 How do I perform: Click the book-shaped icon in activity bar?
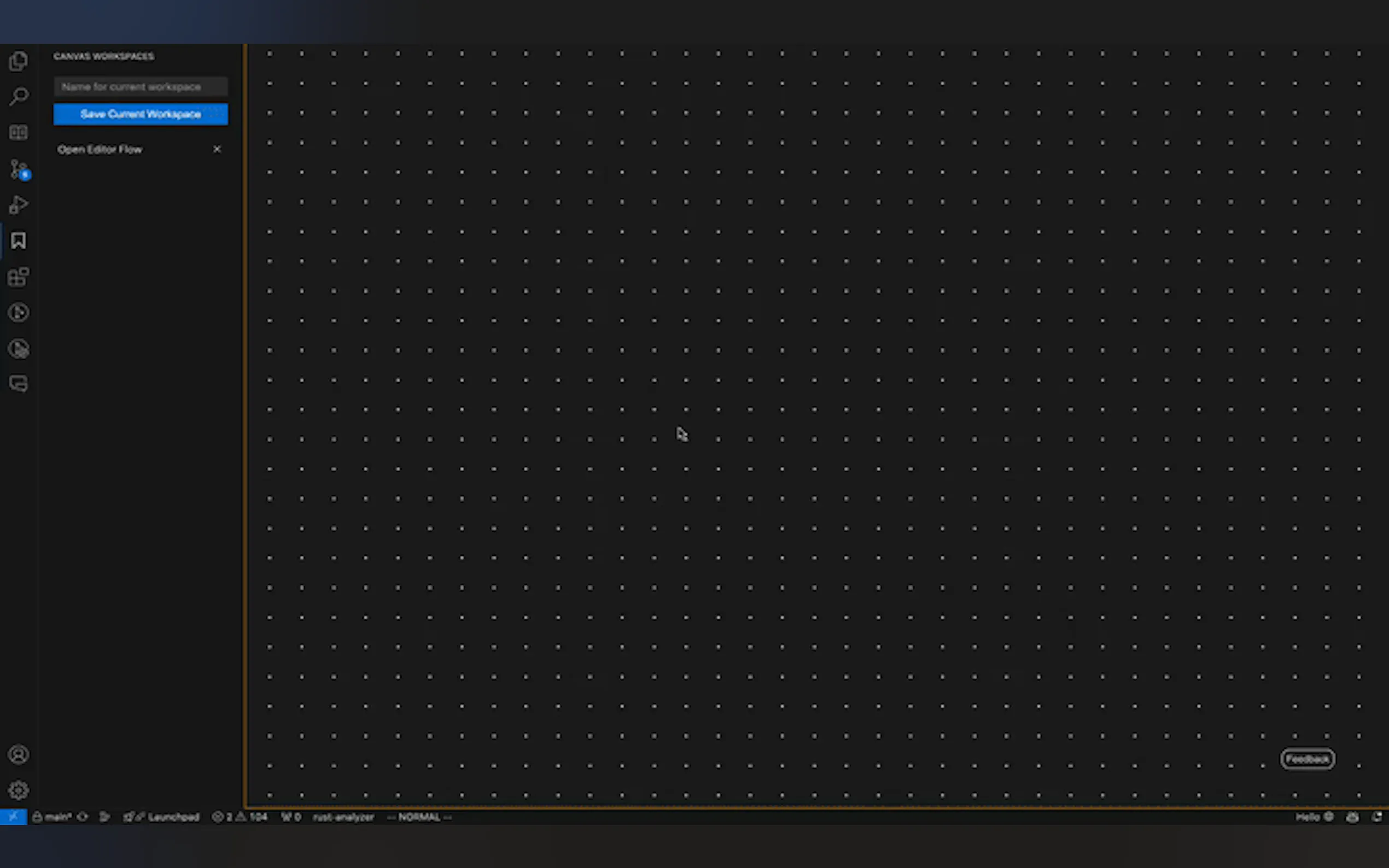coord(19,133)
